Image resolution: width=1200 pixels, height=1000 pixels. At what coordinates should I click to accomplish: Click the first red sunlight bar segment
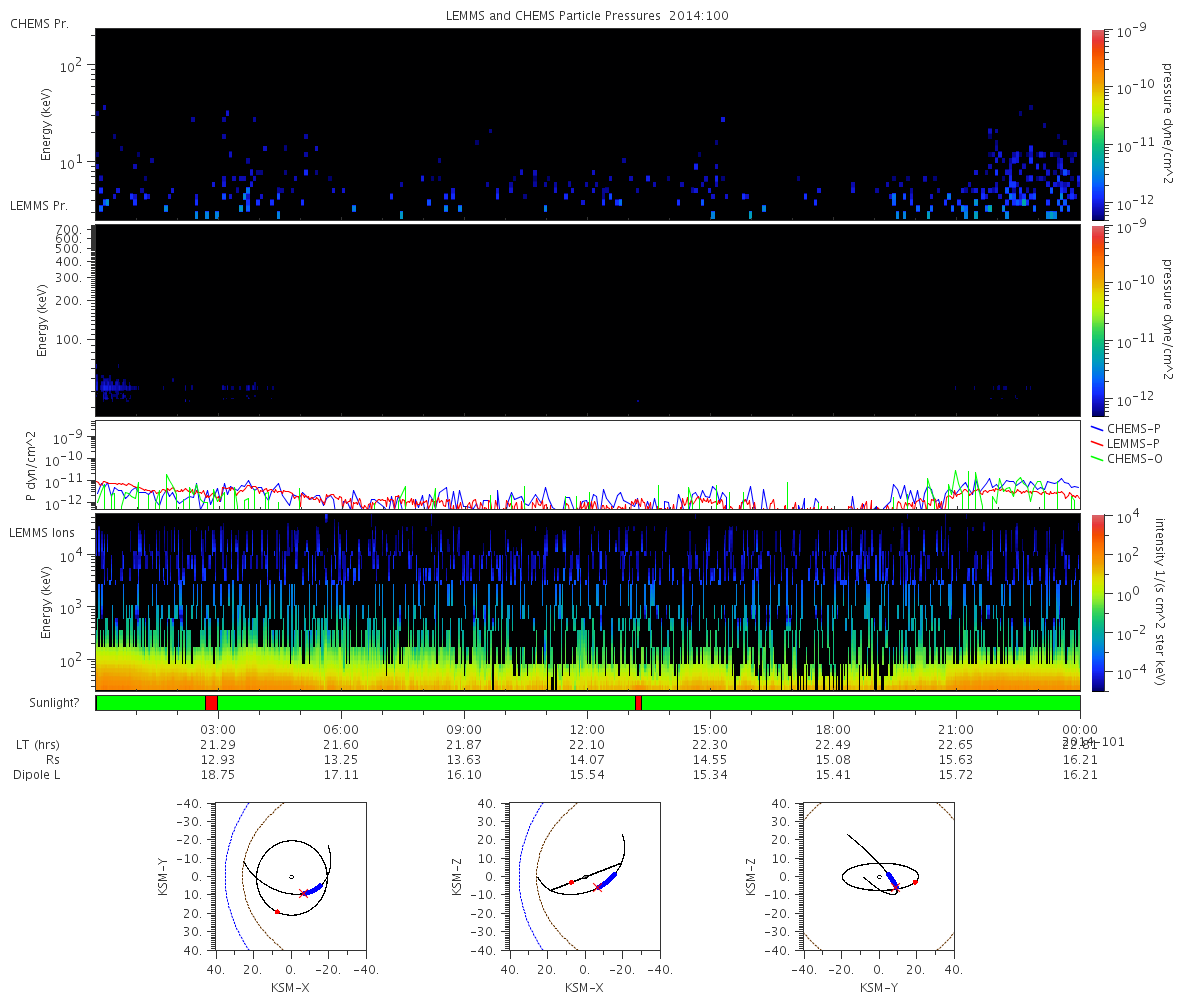(211, 703)
